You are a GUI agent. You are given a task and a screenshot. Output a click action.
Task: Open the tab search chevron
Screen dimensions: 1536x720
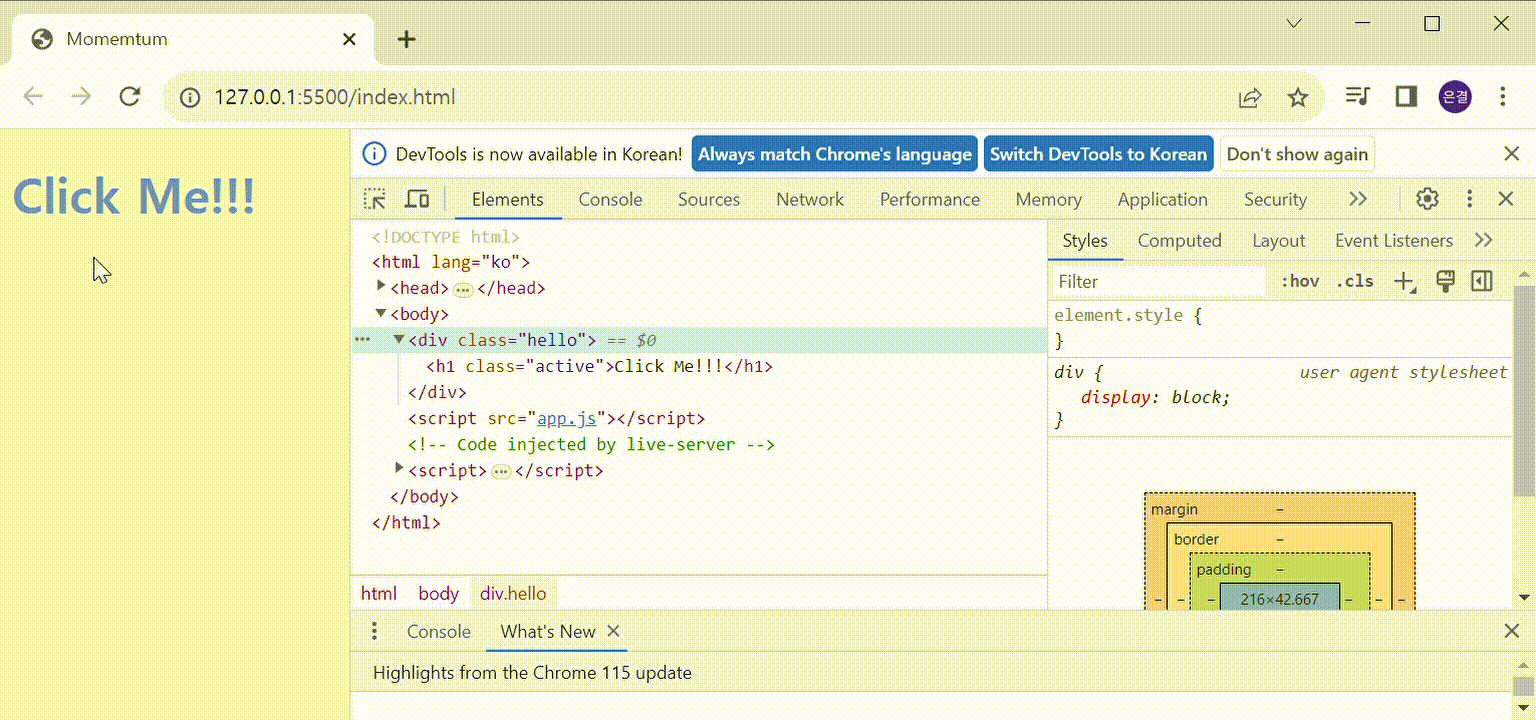pos(1294,23)
